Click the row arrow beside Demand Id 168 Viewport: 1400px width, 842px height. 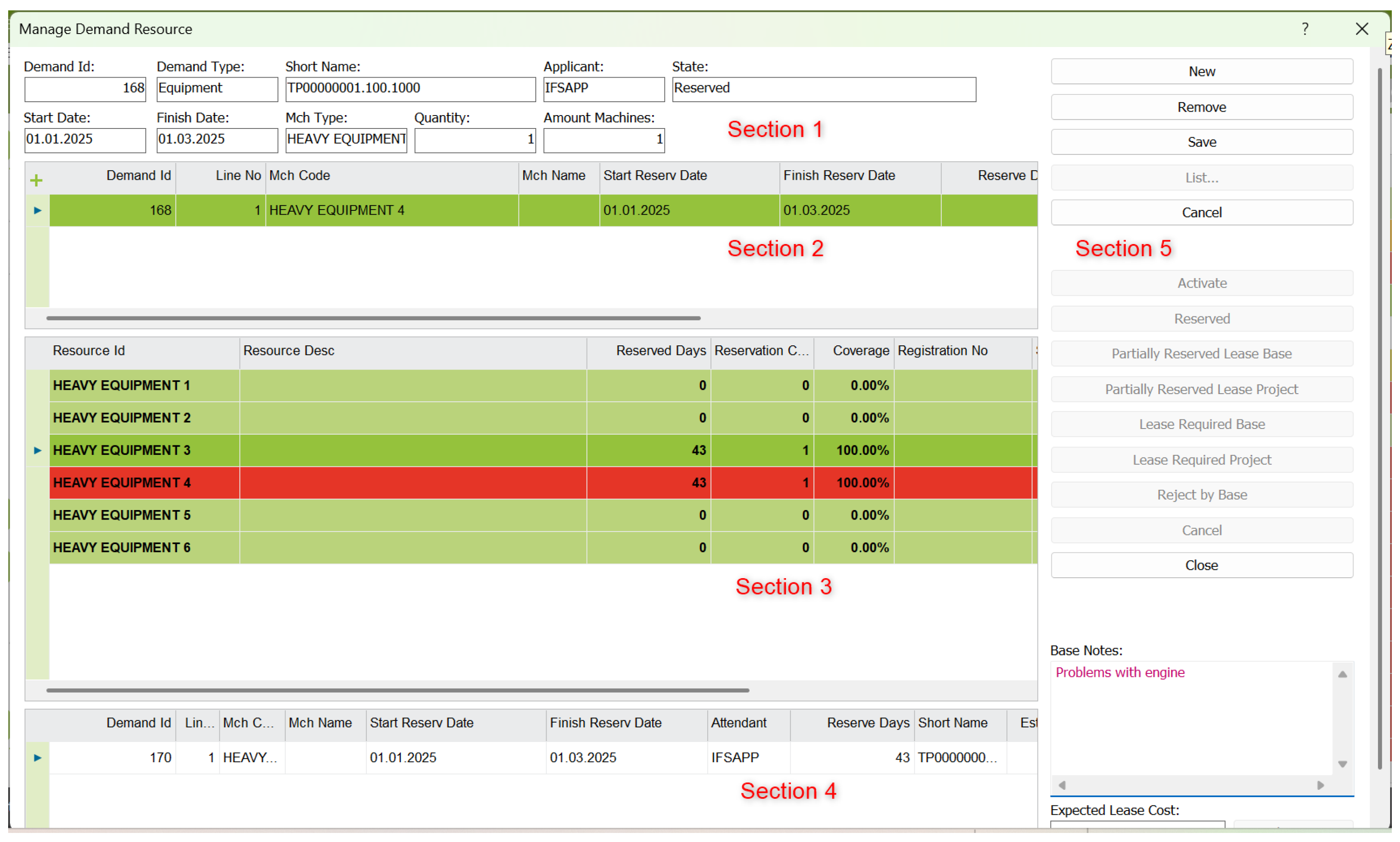click(x=37, y=210)
